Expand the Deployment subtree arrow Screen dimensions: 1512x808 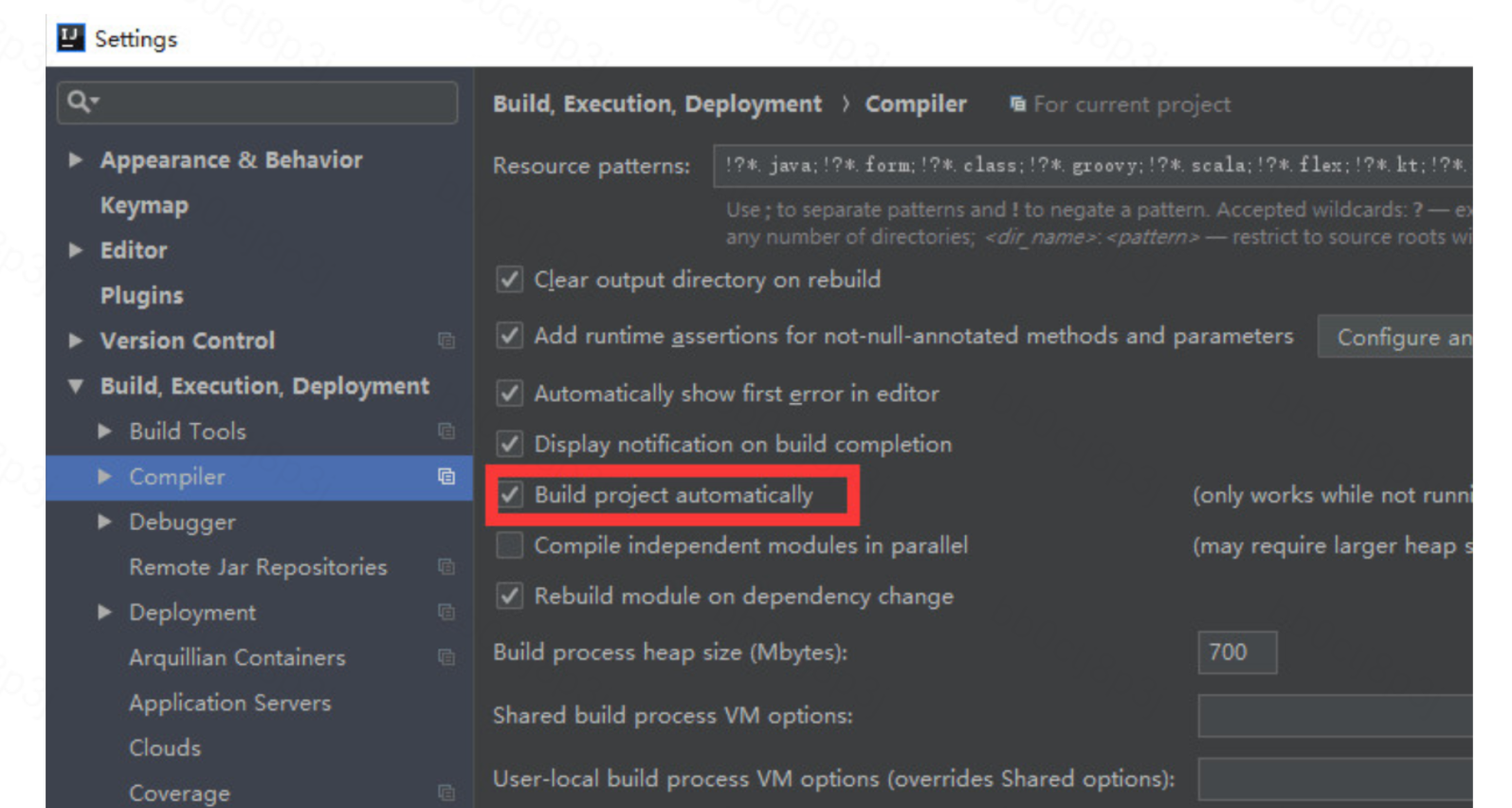(x=105, y=613)
